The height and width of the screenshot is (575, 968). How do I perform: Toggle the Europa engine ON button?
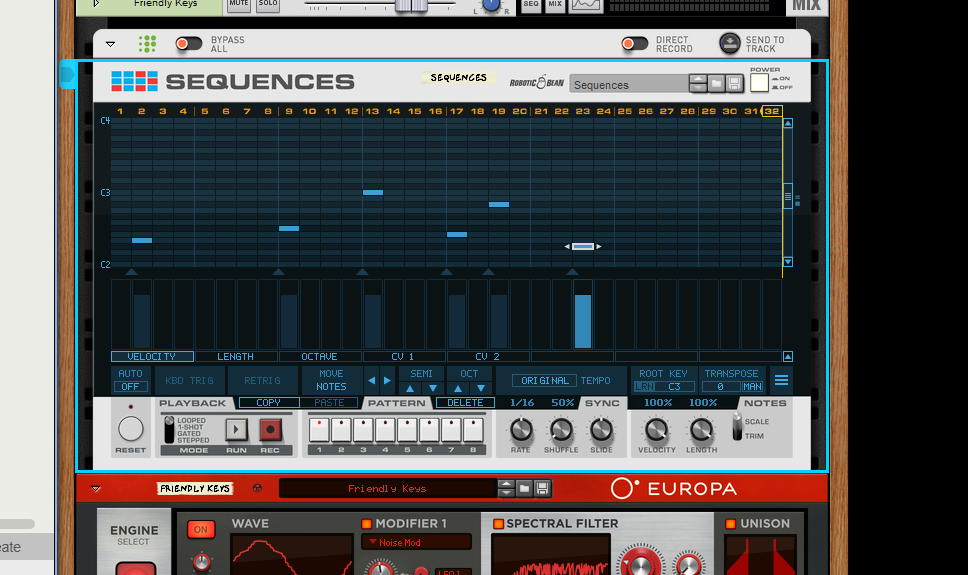[x=201, y=529]
